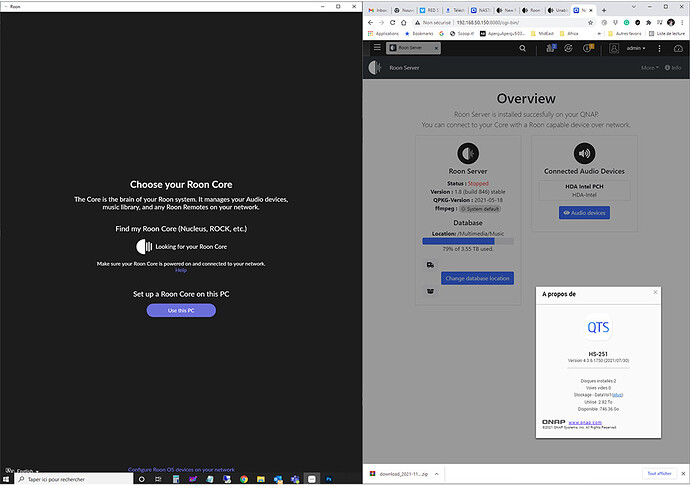Click the Chrome back arrow
The width and height of the screenshot is (690, 485).
click(x=371, y=22)
